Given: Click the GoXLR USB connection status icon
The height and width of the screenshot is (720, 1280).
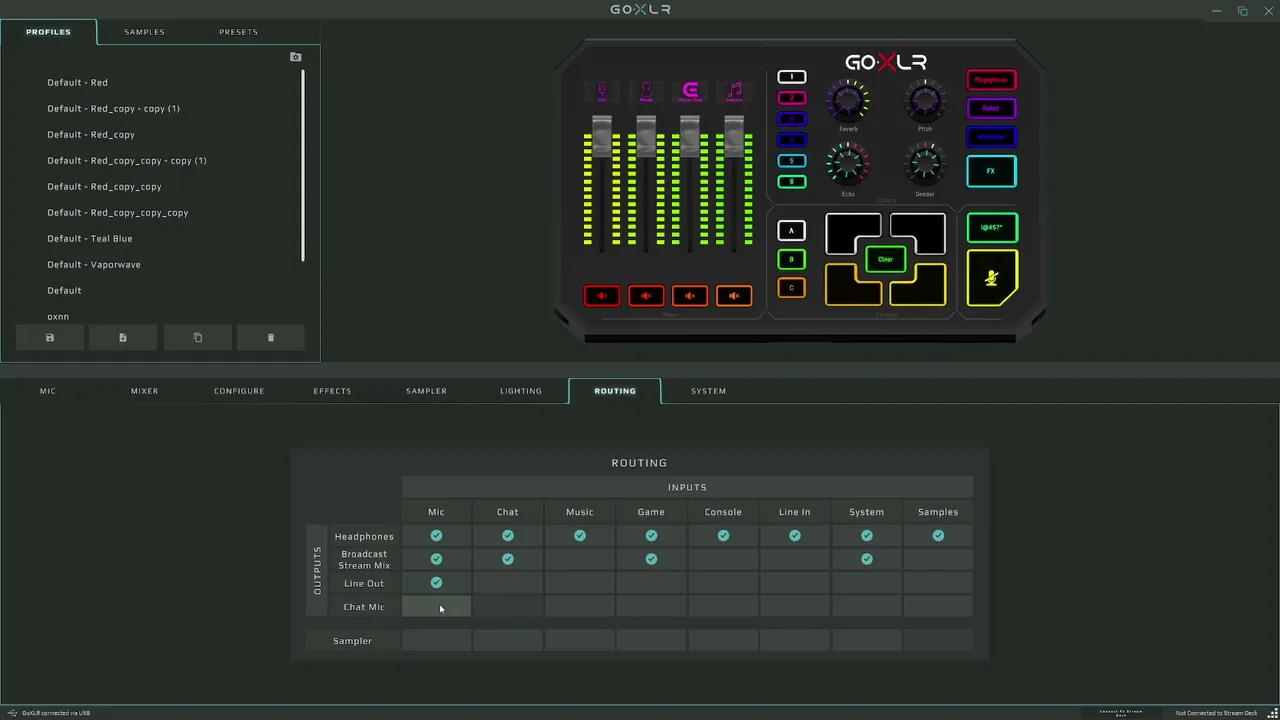Looking at the screenshot, I should pyautogui.click(x=12, y=713).
